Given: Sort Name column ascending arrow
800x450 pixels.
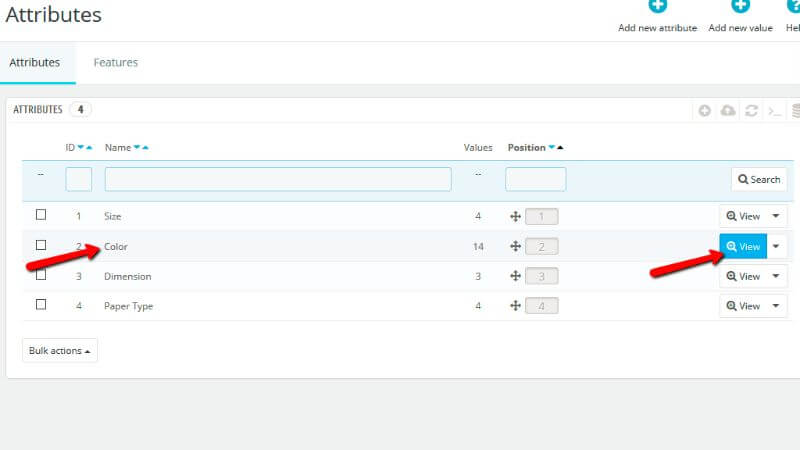Looking at the screenshot, I should tap(145, 147).
